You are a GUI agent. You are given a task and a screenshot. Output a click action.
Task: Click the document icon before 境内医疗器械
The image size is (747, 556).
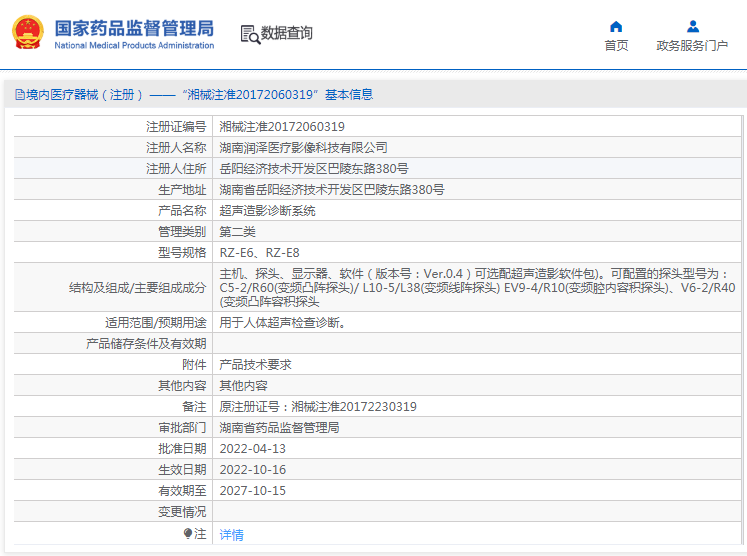coord(19,95)
